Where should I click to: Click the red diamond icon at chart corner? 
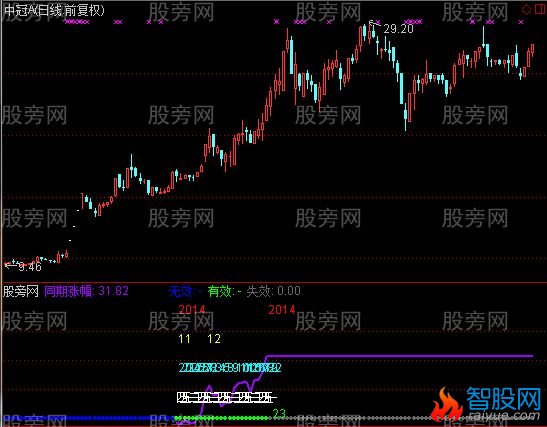(x=526, y=9)
